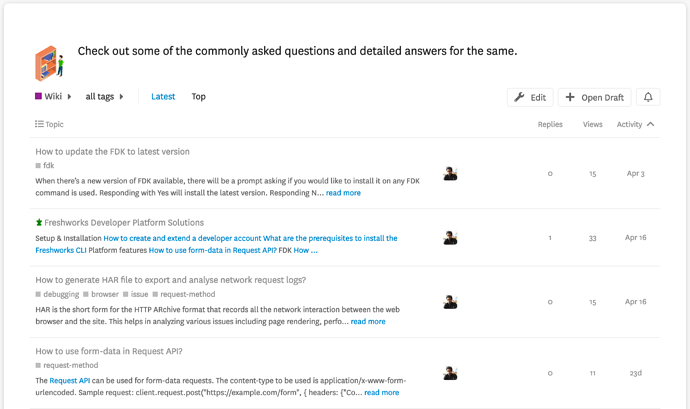Click the bulk select list icon beside Topic
Viewport: 690px width, 409px height.
coord(39,124)
